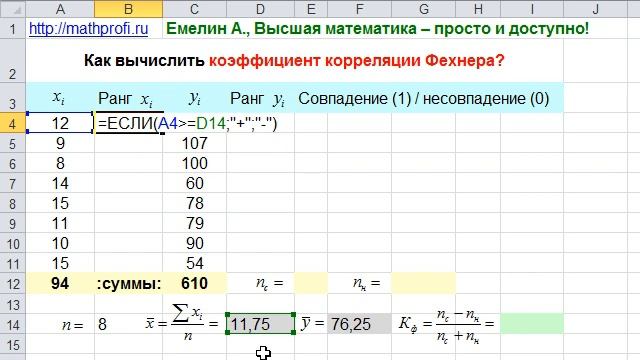Screen dimensions: 640x360
Task: Click the empty yellow nc result cell
Action: pos(311,283)
